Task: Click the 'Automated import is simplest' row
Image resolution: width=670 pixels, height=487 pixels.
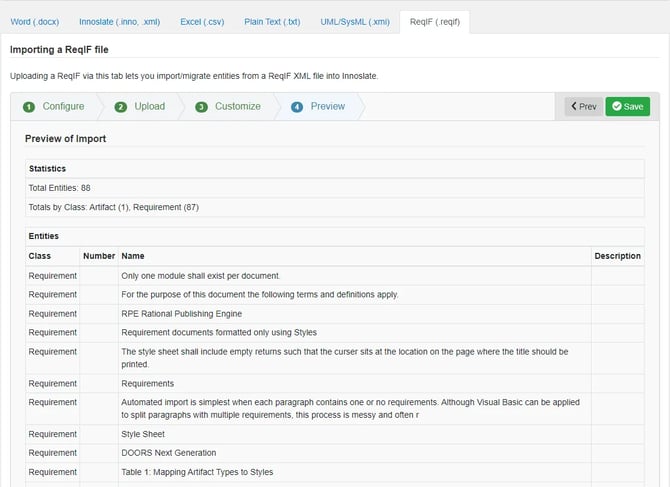Action: 335,408
